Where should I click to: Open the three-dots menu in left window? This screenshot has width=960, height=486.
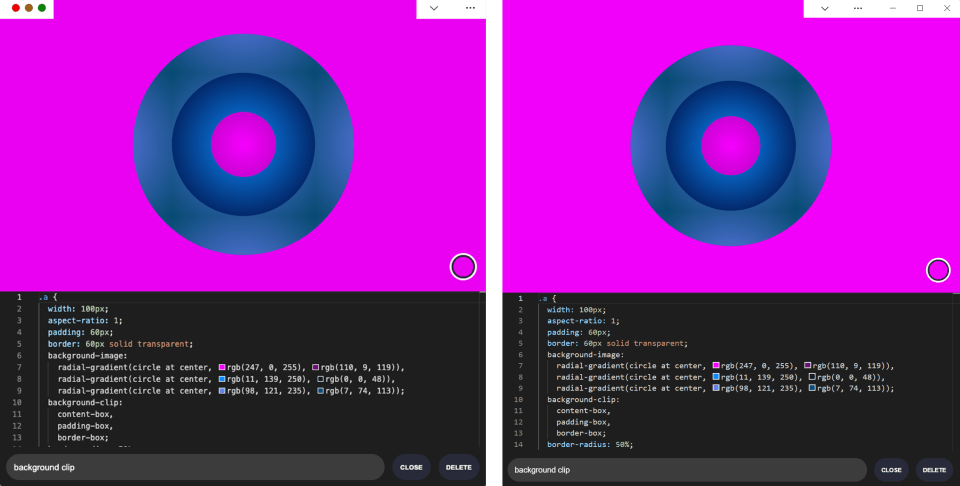click(x=470, y=8)
